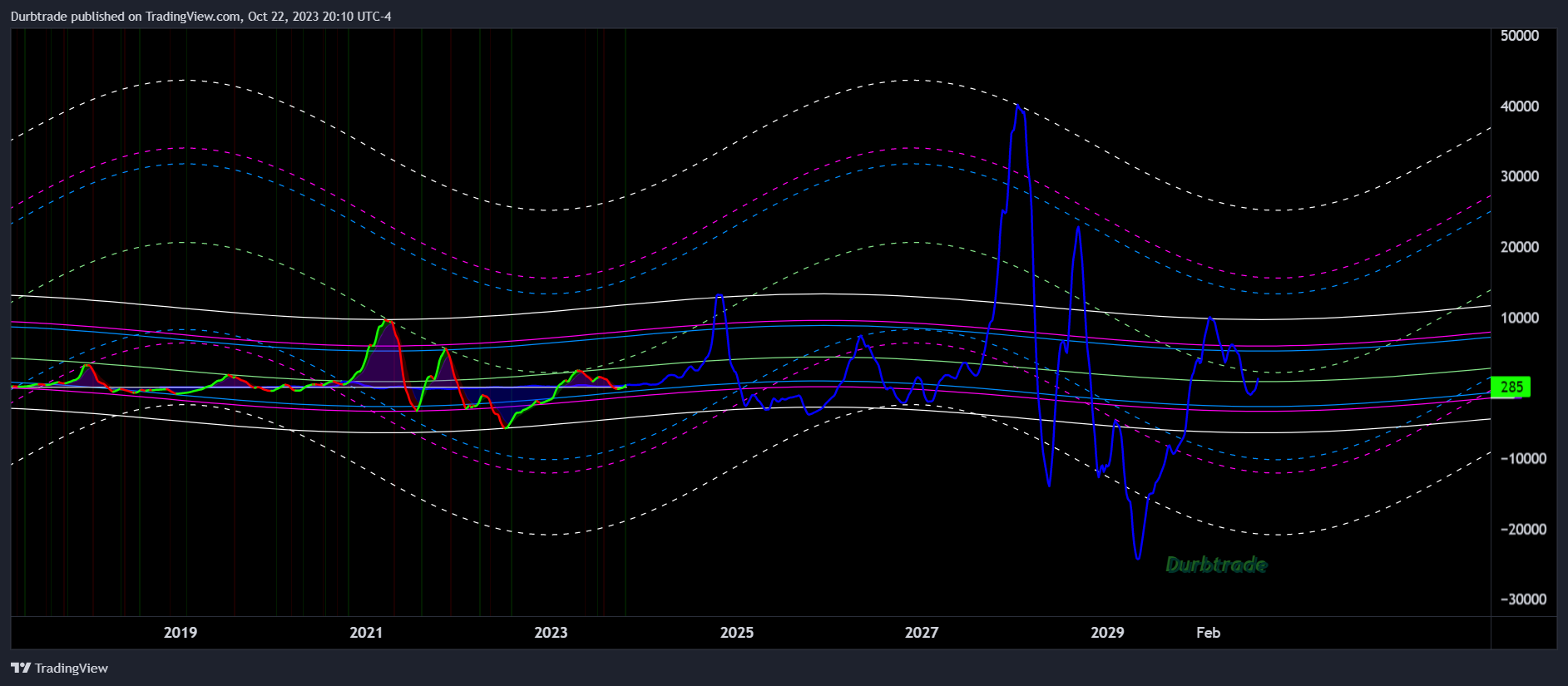Click the 50000 price axis label

click(1520, 36)
